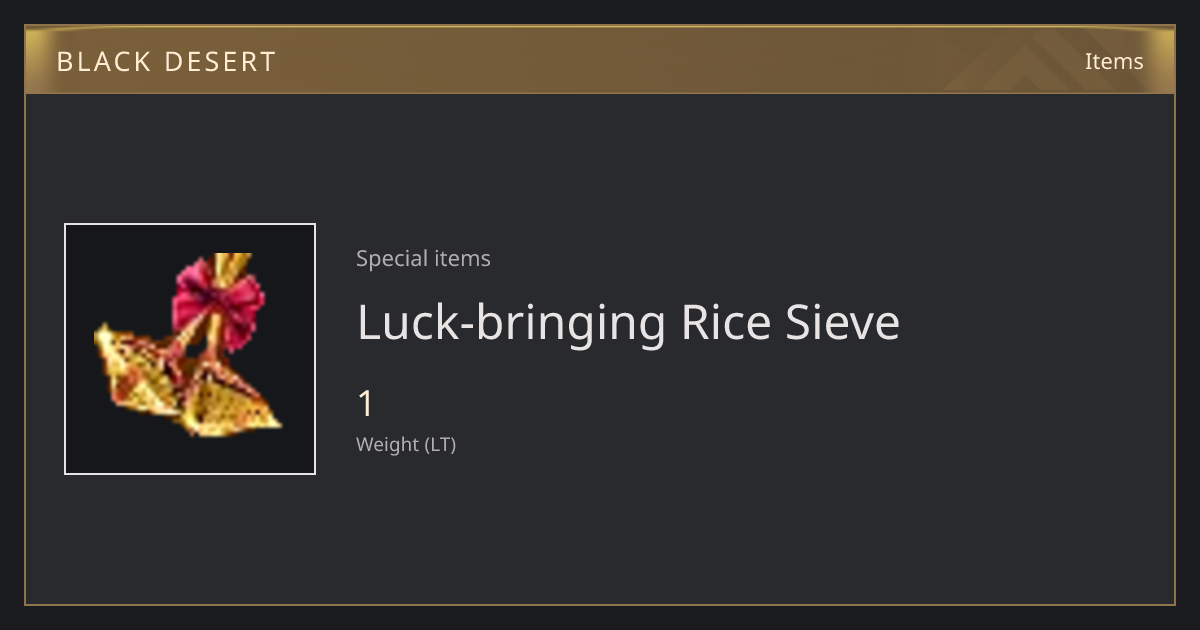Select the Luck-bringing Rice Sieve item icon
The width and height of the screenshot is (1200, 630).
(x=190, y=349)
